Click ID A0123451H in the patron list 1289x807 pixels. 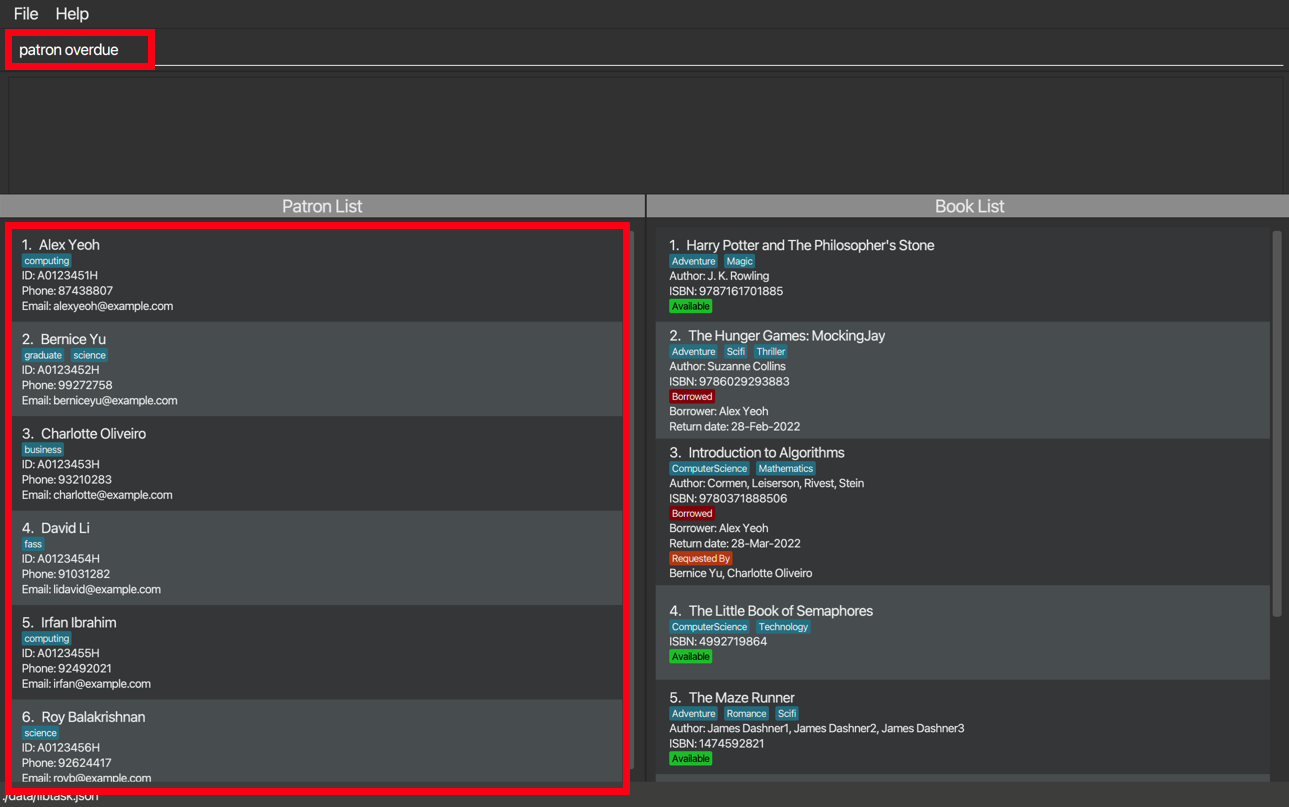coord(60,276)
